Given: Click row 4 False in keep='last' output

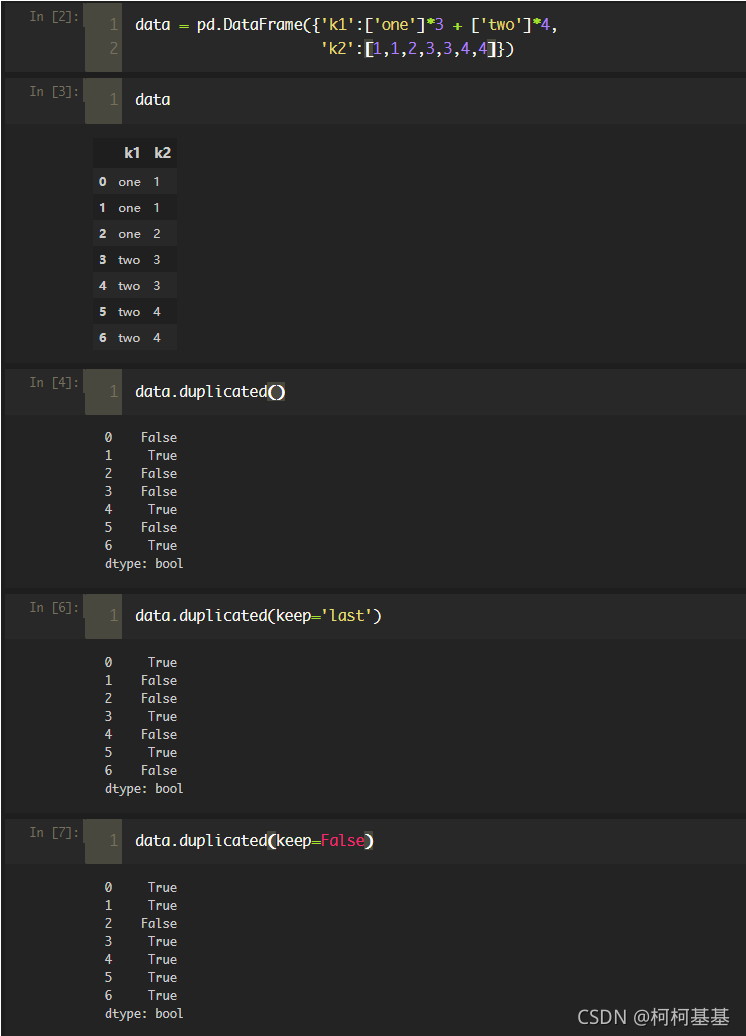Looking at the screenshot, I should 159,734.
